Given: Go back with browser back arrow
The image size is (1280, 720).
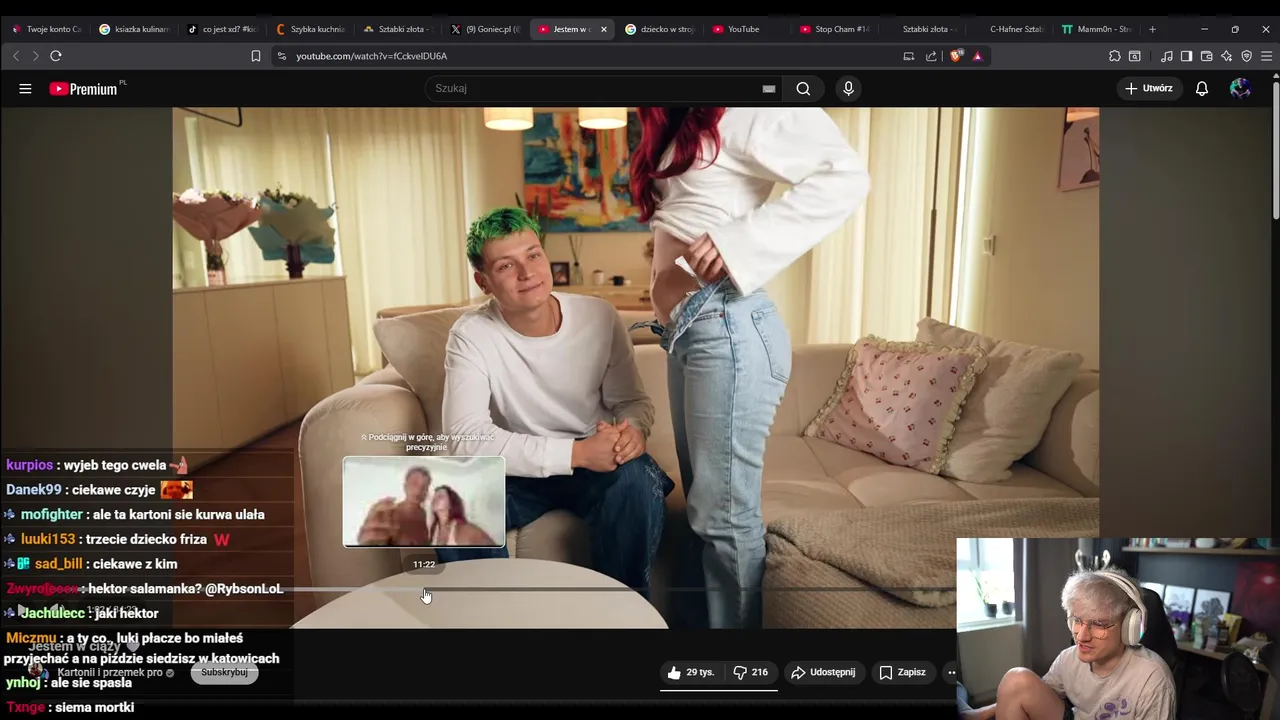Looking at the screenshot, I should coord(16,56).
